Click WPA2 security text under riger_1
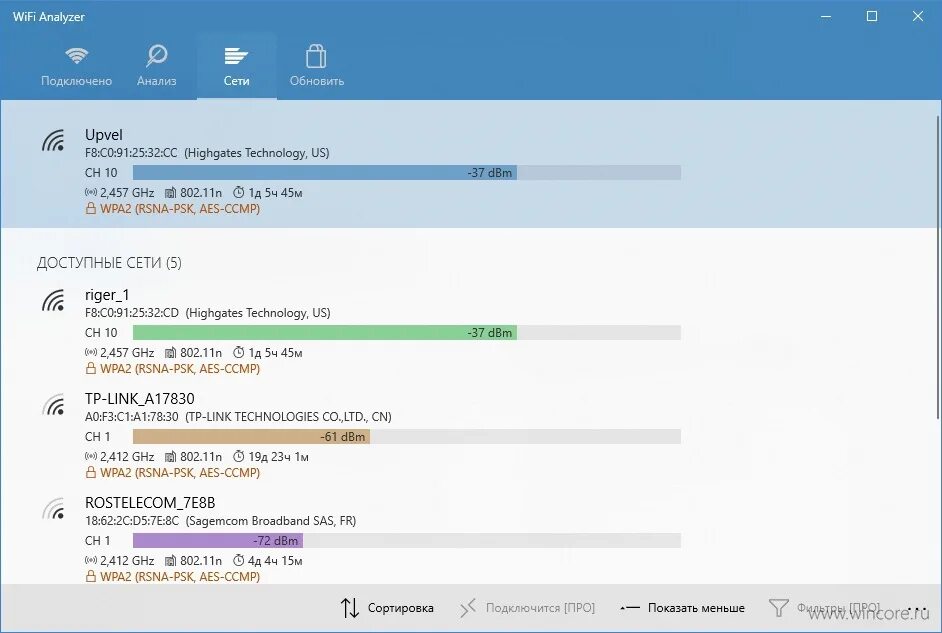This screenshot has height=633, width=942. [x=180, y=369]
